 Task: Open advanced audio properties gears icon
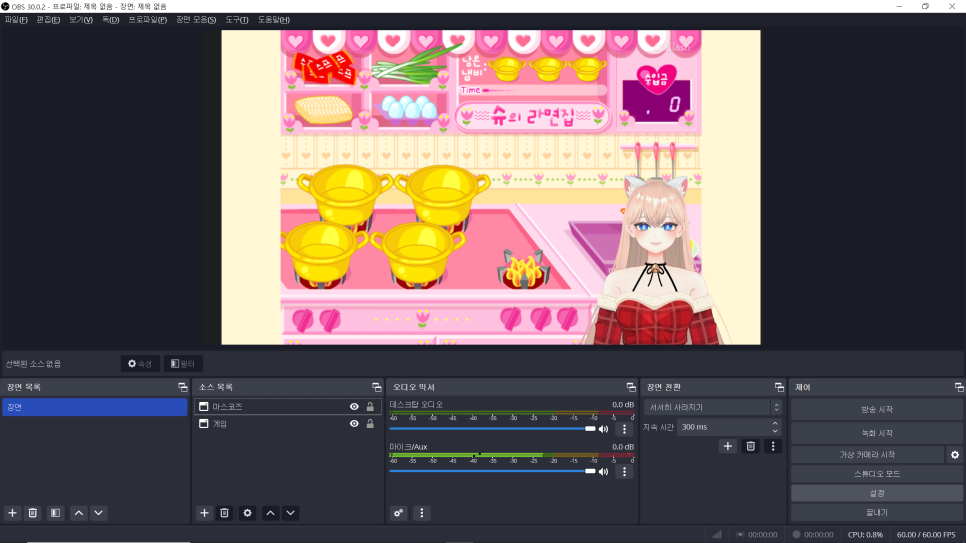click(x=399, y=513)
